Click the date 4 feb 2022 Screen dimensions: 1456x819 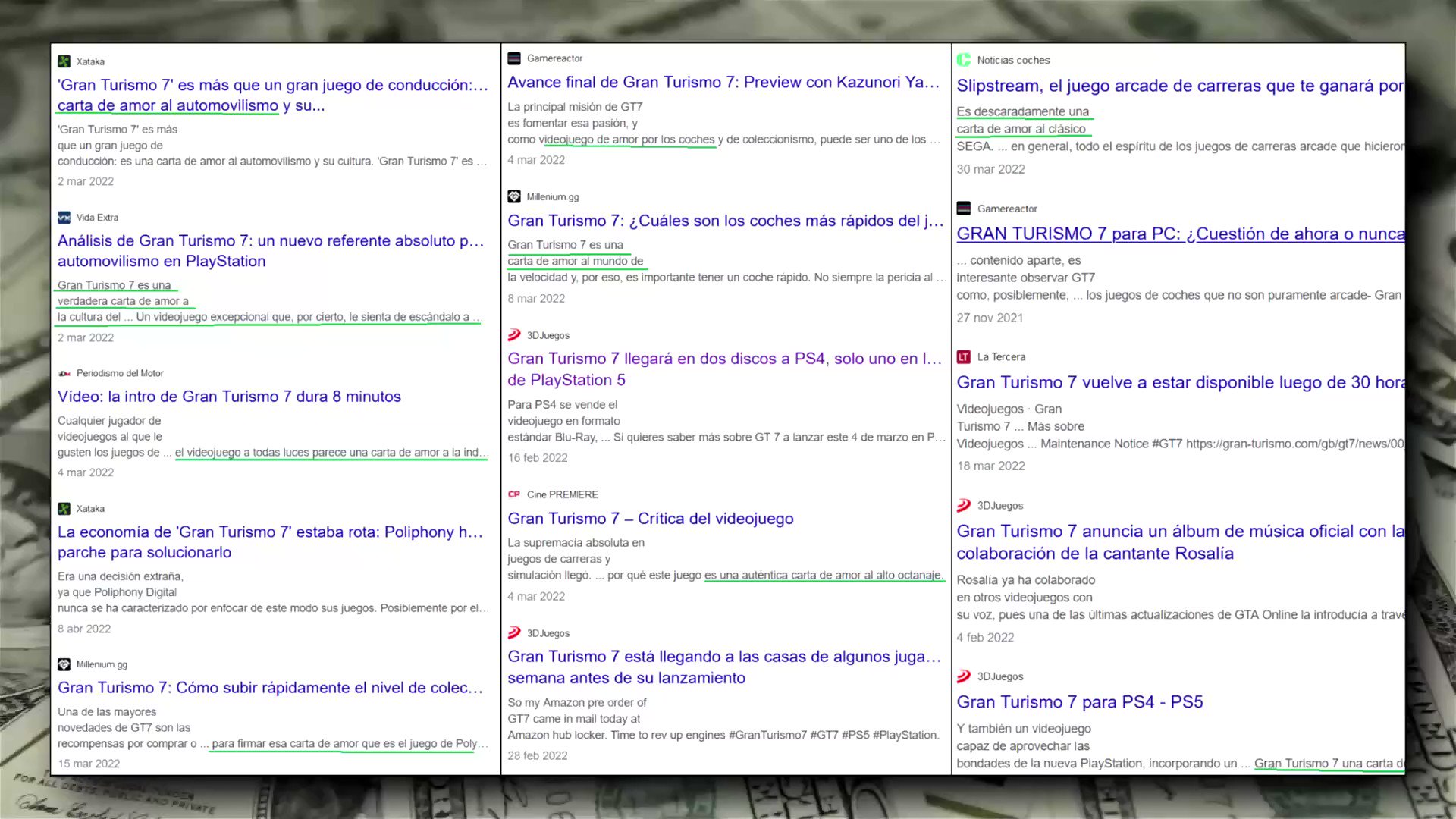pyautogui.click(x=985, y=638)
